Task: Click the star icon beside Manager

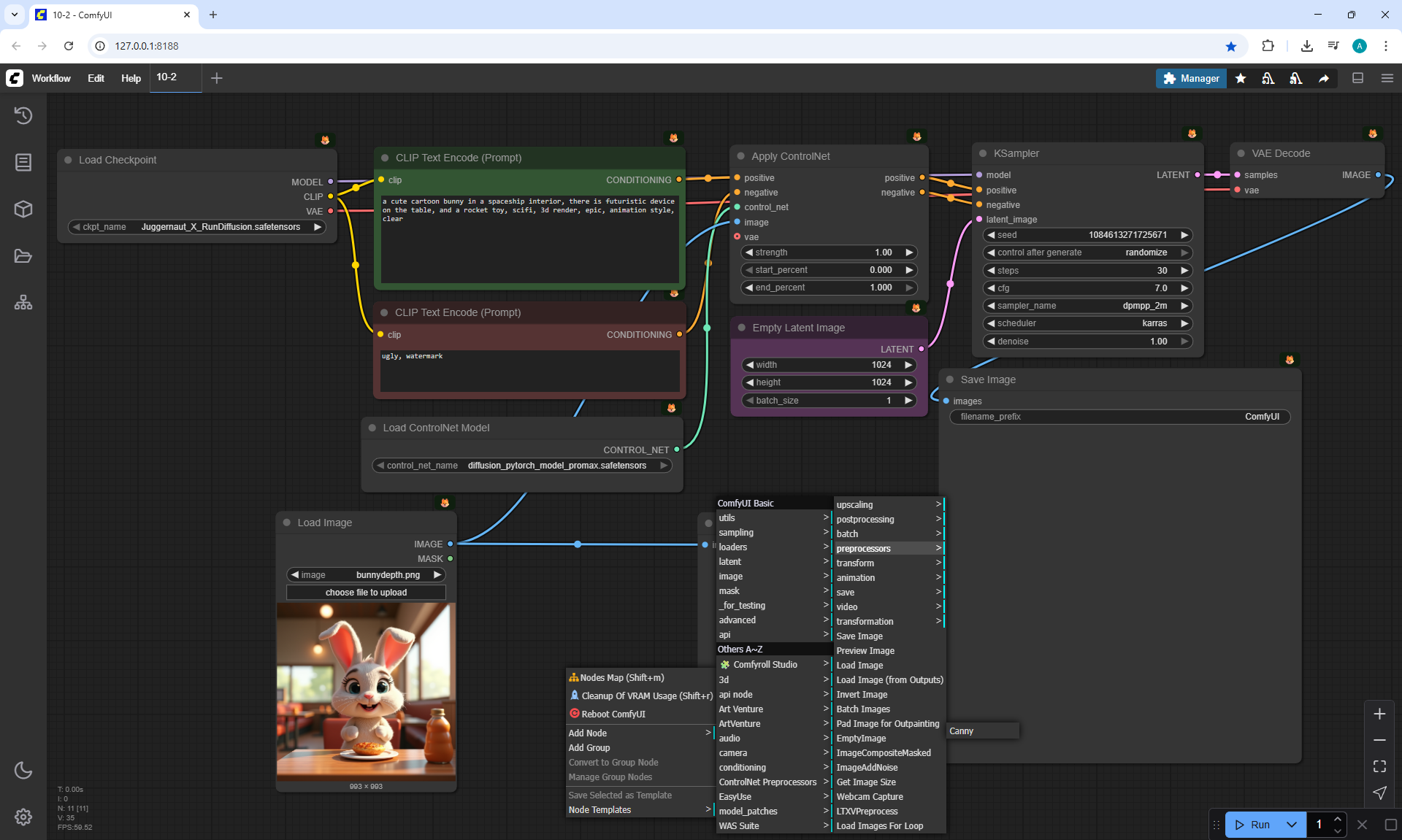Action: pos(1241,78)
